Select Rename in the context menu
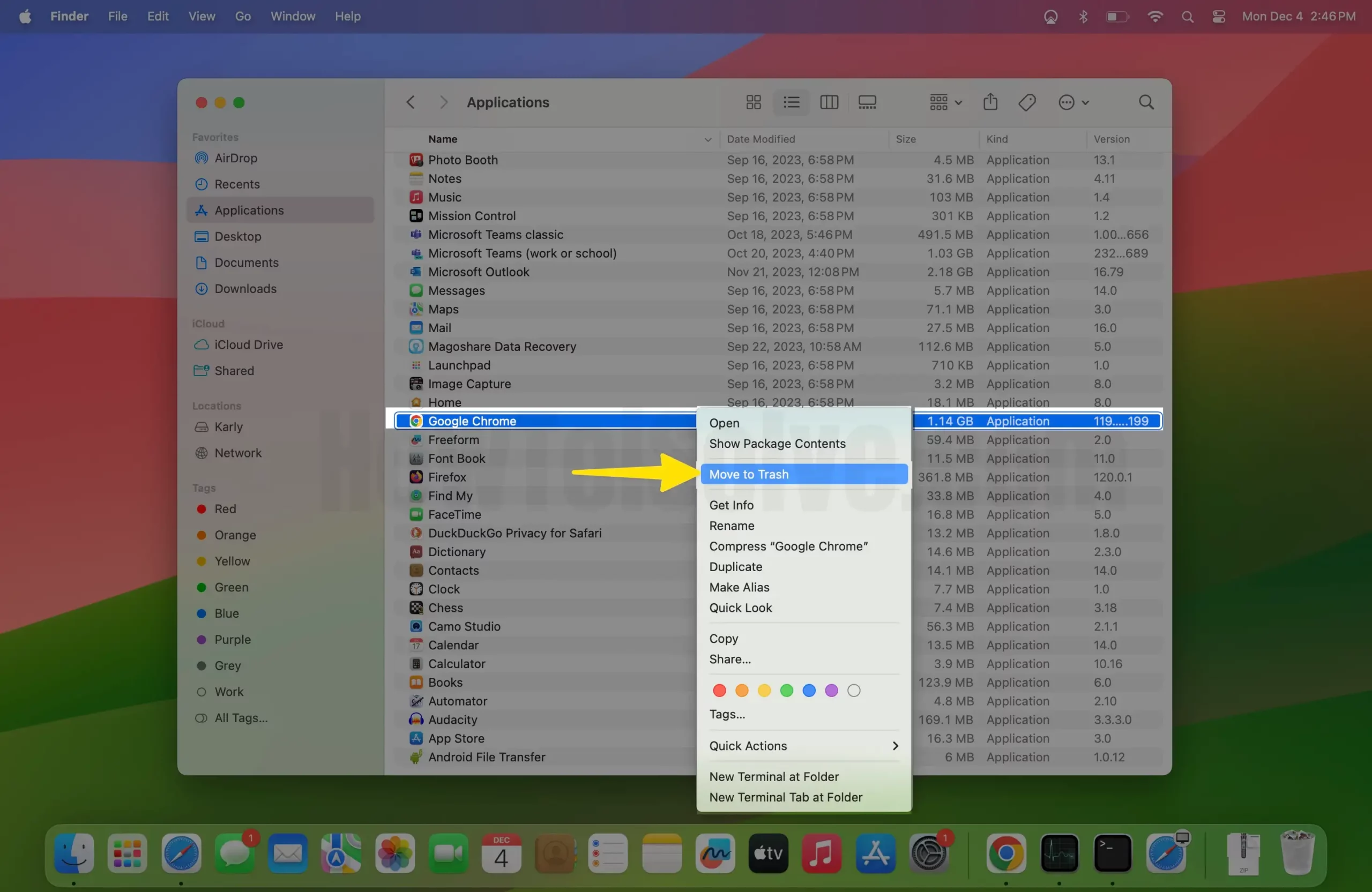 click(732, 526)
